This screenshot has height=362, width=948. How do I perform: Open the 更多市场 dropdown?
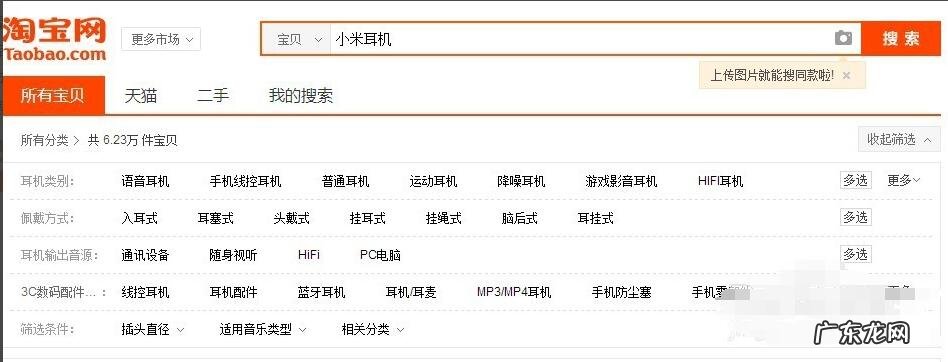coord(161,39)
